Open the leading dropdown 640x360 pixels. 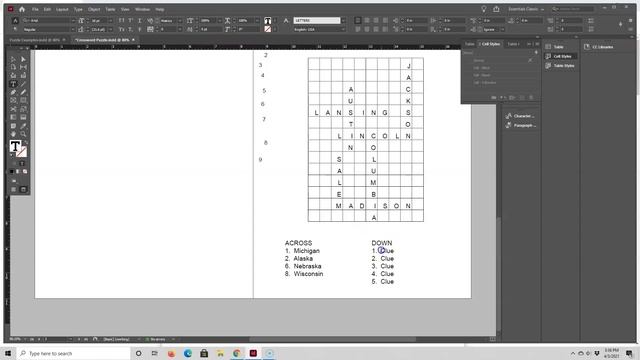tap(110, 29)
